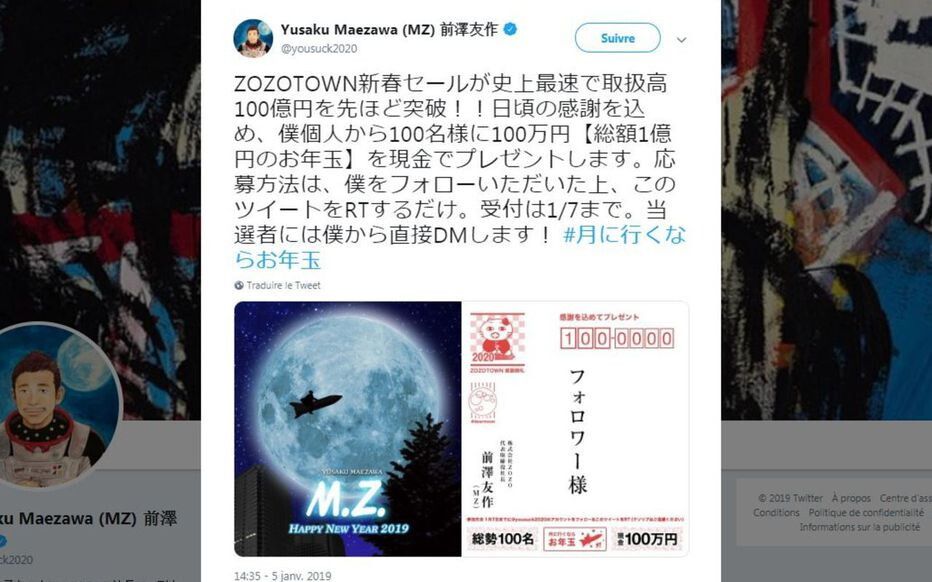Click the tweet body text
The image size is (932, 582).
point(455,159)
